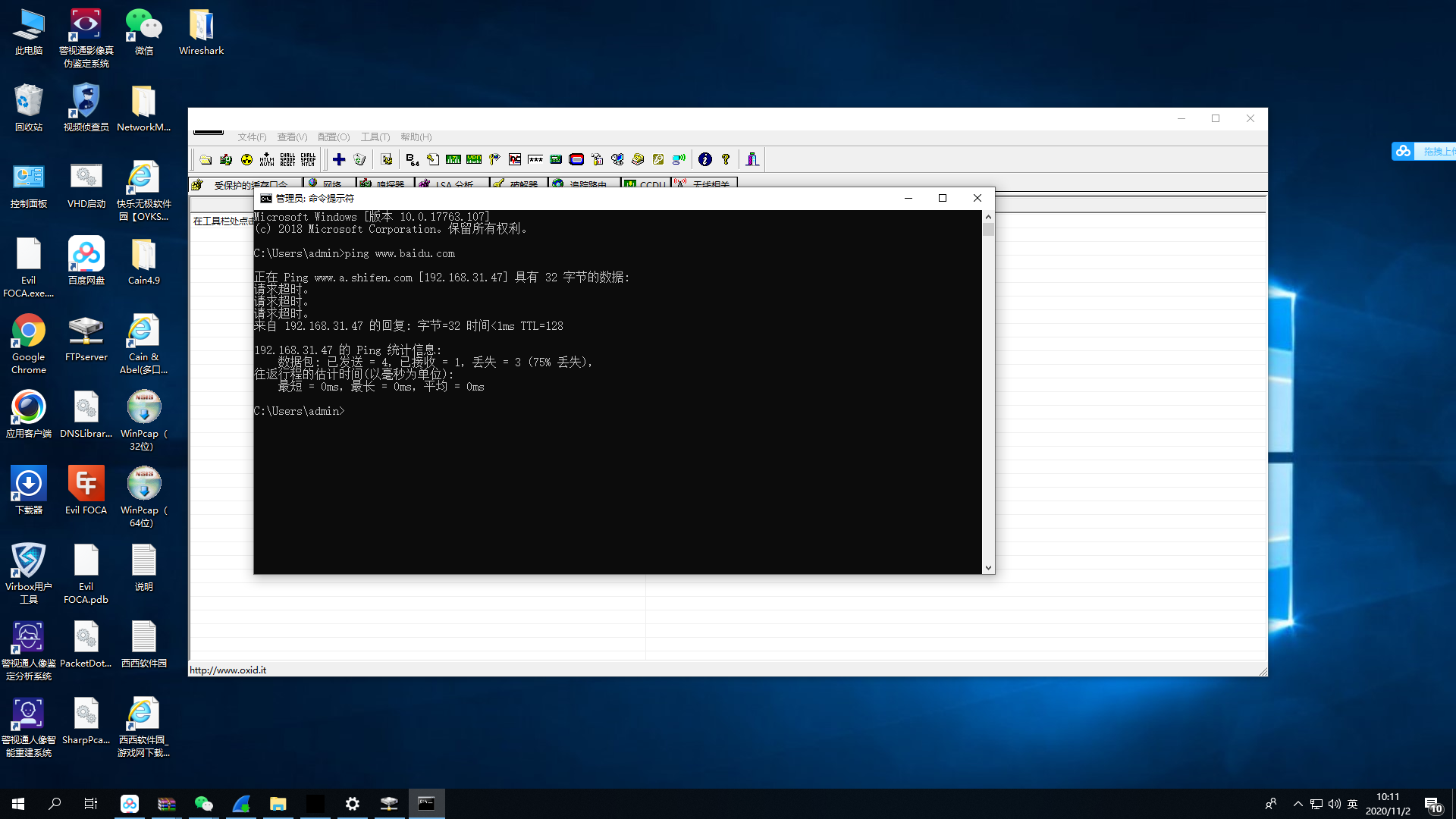The image size is (1456, 819).
Task: Open the 工具(T) menu
Action: coord(375,137)
